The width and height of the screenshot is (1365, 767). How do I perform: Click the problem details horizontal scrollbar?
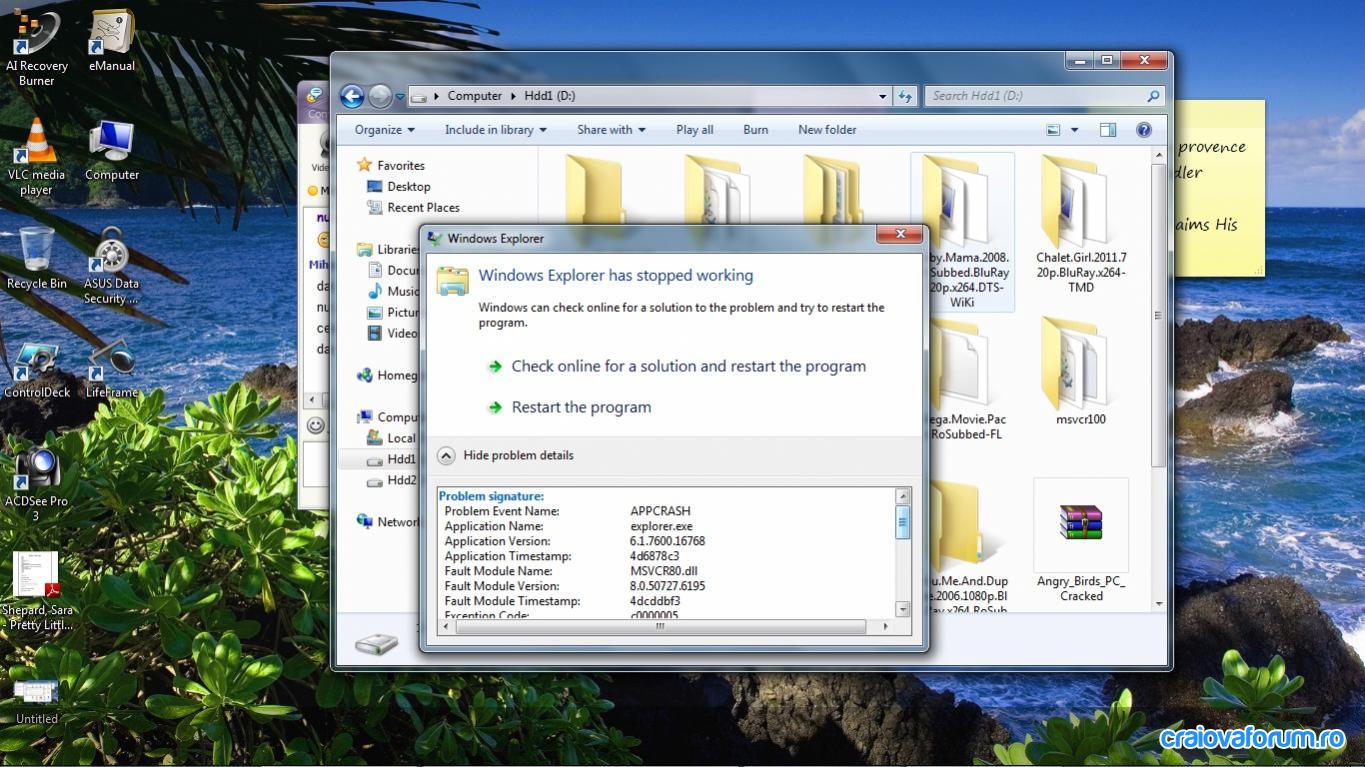(660, 627)
